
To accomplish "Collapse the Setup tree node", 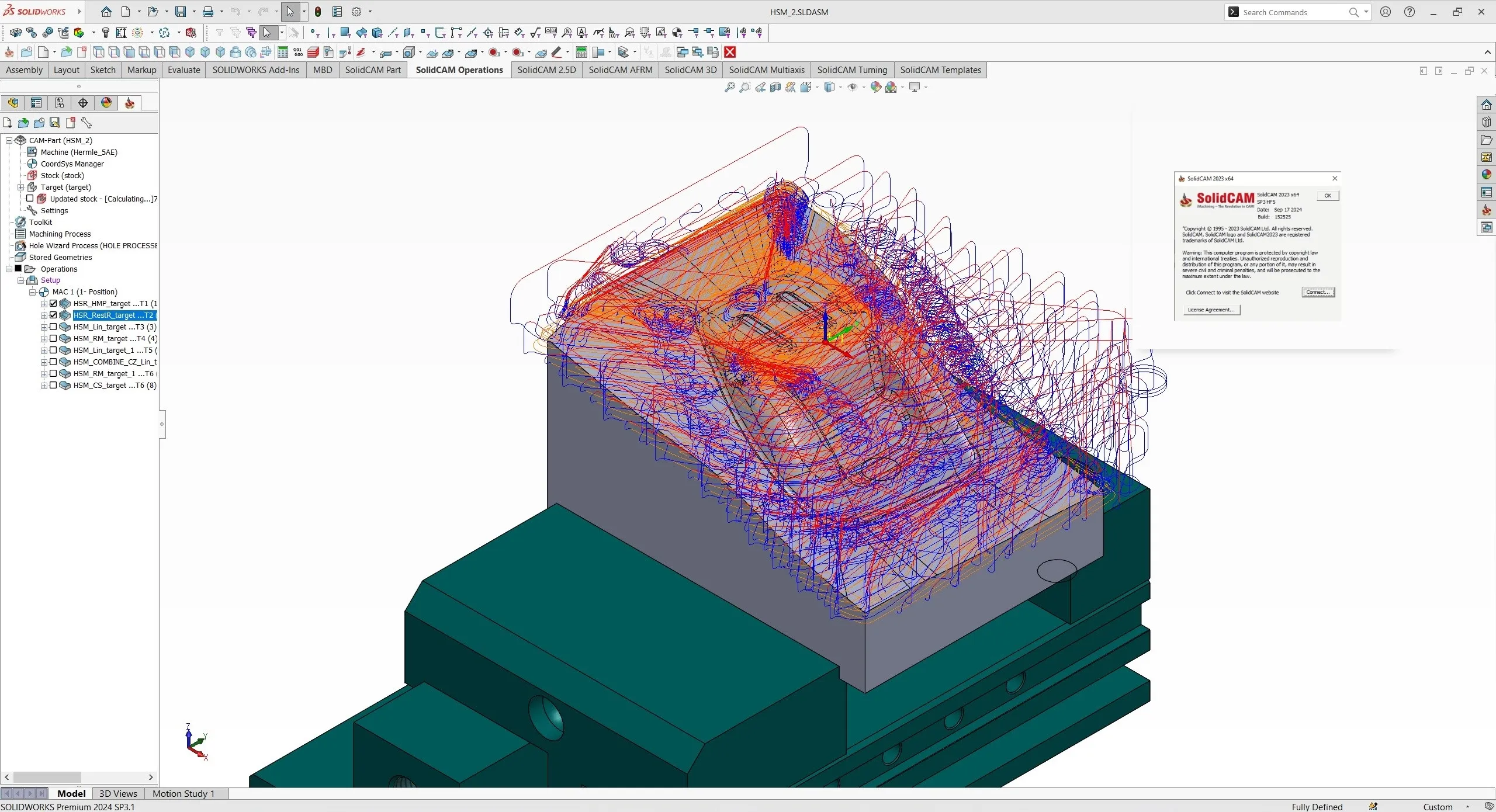I will pos(20,280).
